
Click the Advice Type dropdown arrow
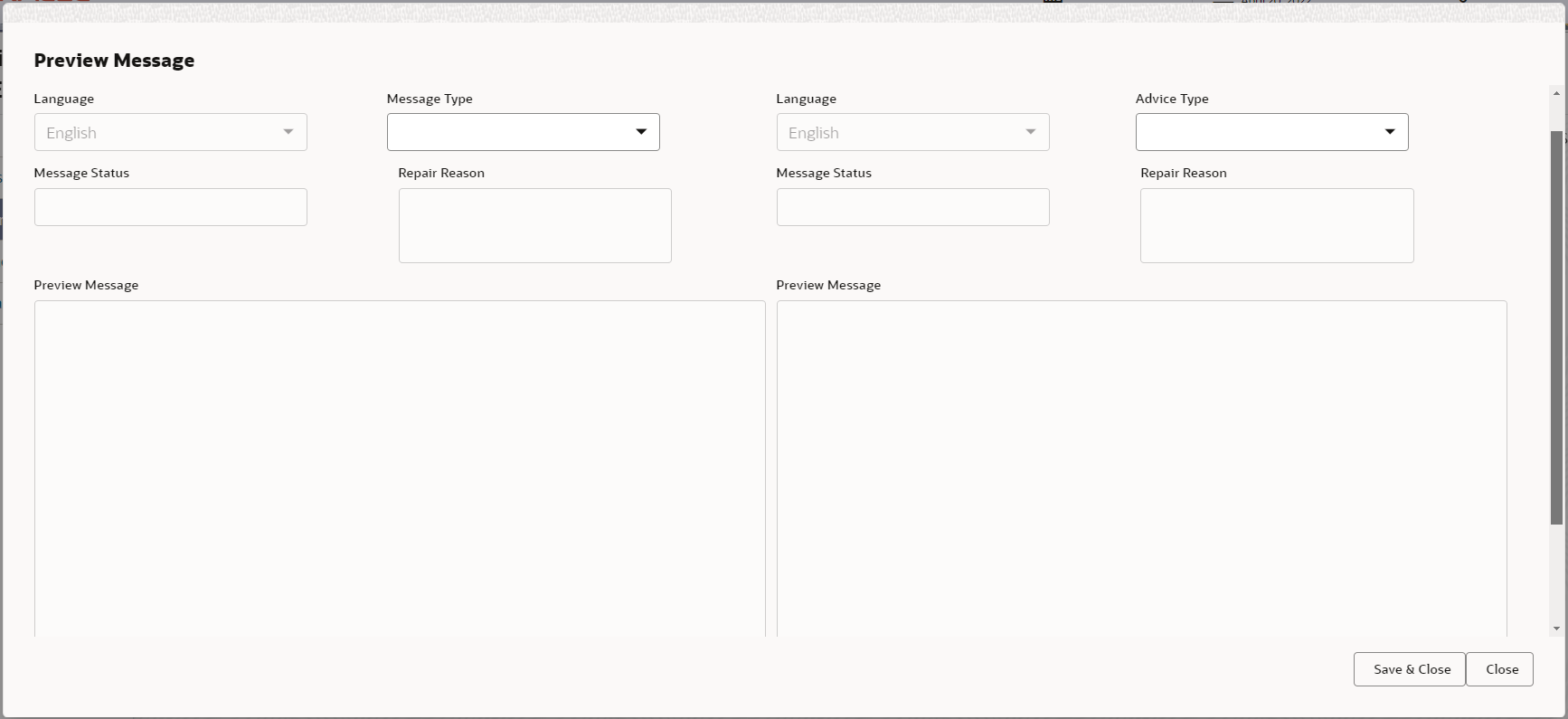[1390, 132]
